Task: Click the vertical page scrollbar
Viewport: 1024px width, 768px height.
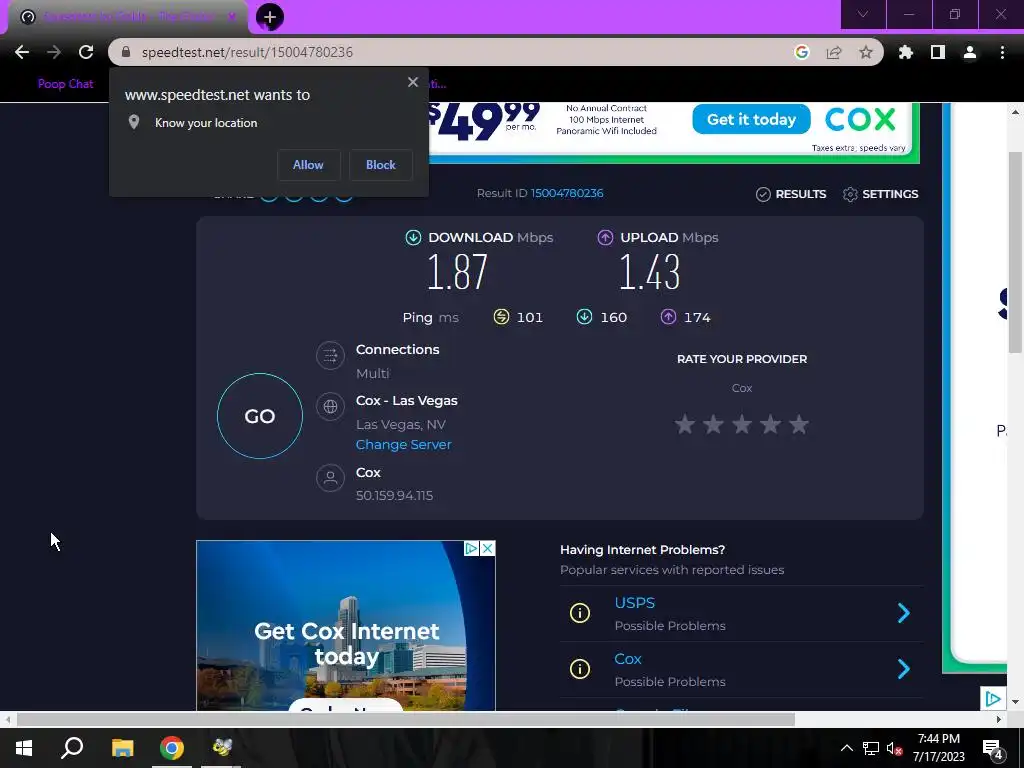Action: [1015, 252]
